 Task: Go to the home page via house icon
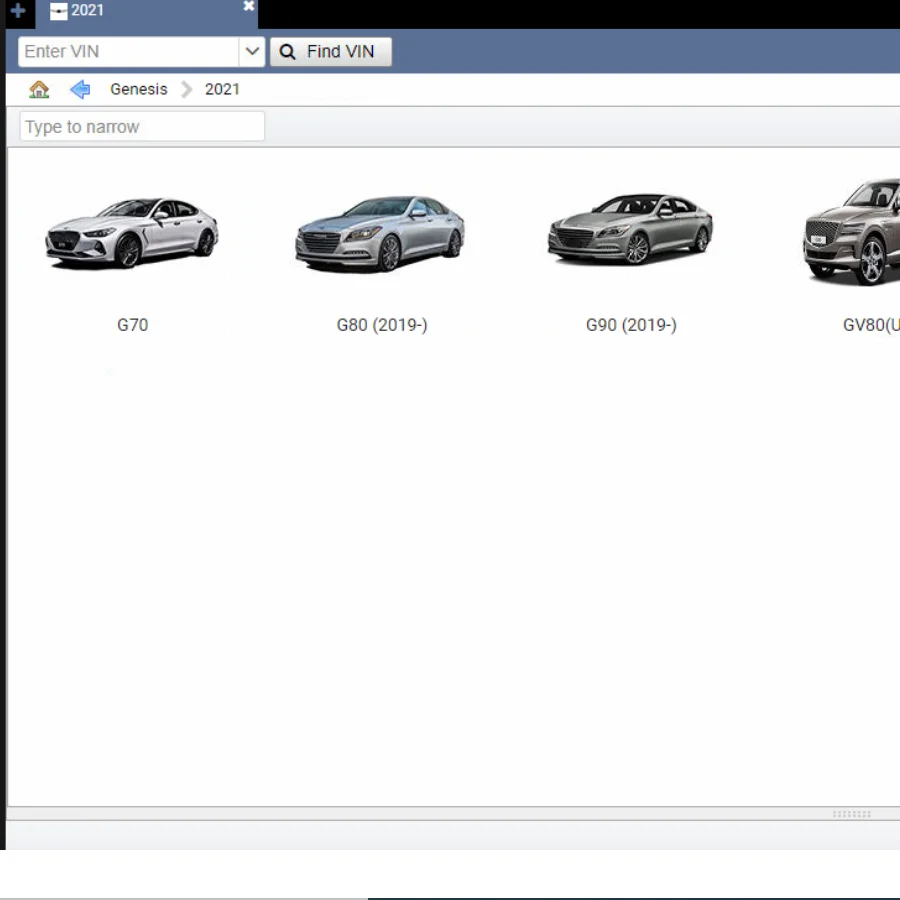39,89
